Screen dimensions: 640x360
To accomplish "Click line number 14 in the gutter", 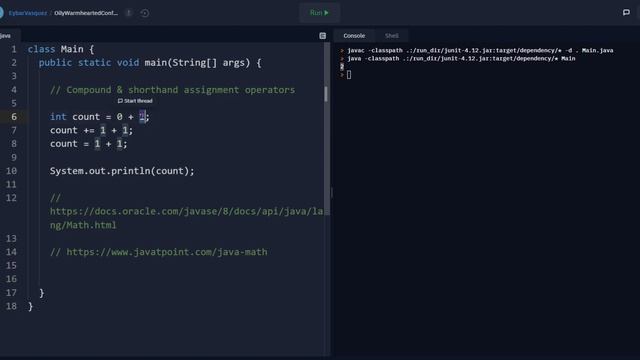I will [11, 252].
